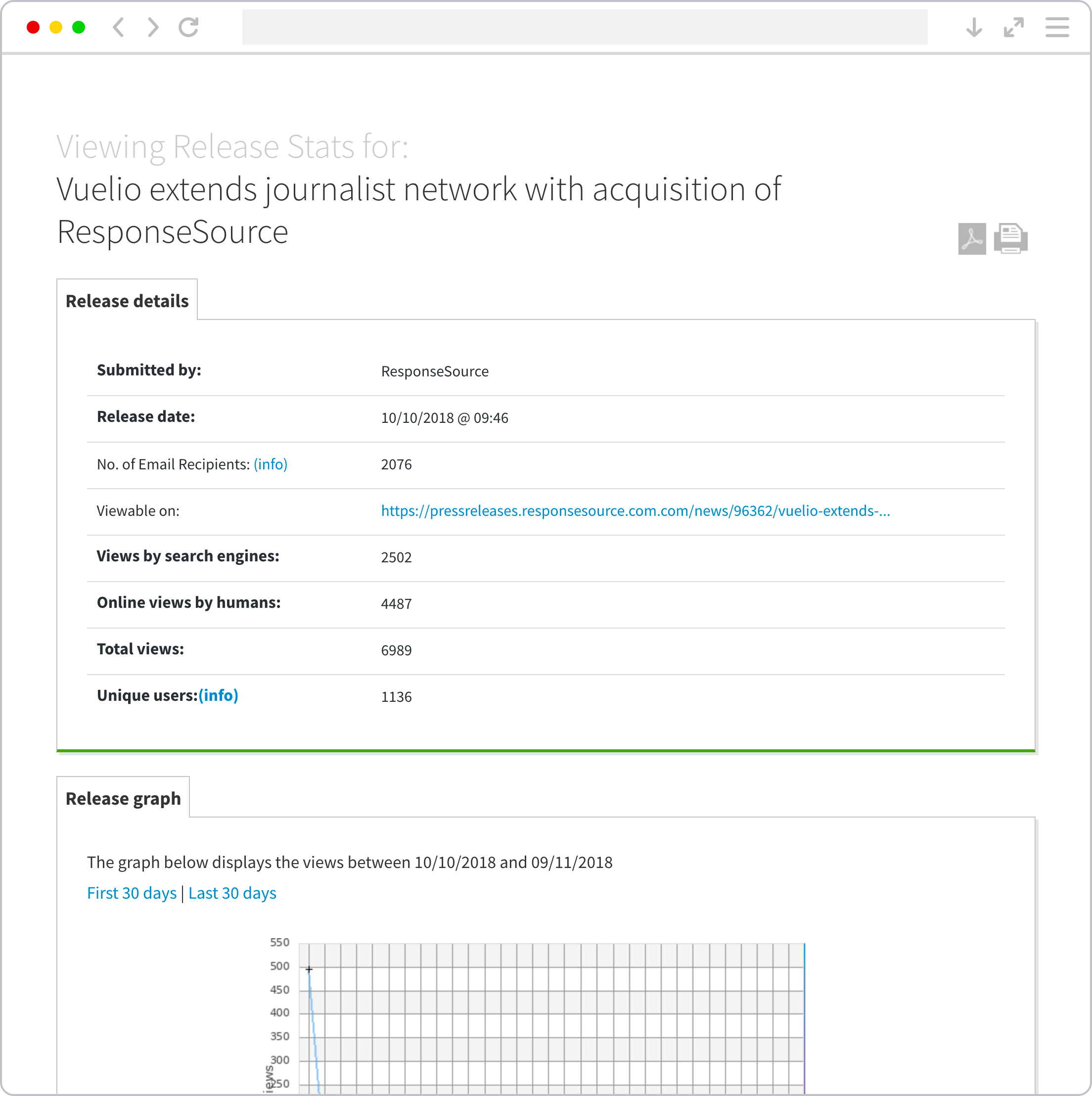The width and height of the screenshot is (1092, 1096).
Task: Toggle fullscreen with expand arrows icon
Action: pos(1014,27)
